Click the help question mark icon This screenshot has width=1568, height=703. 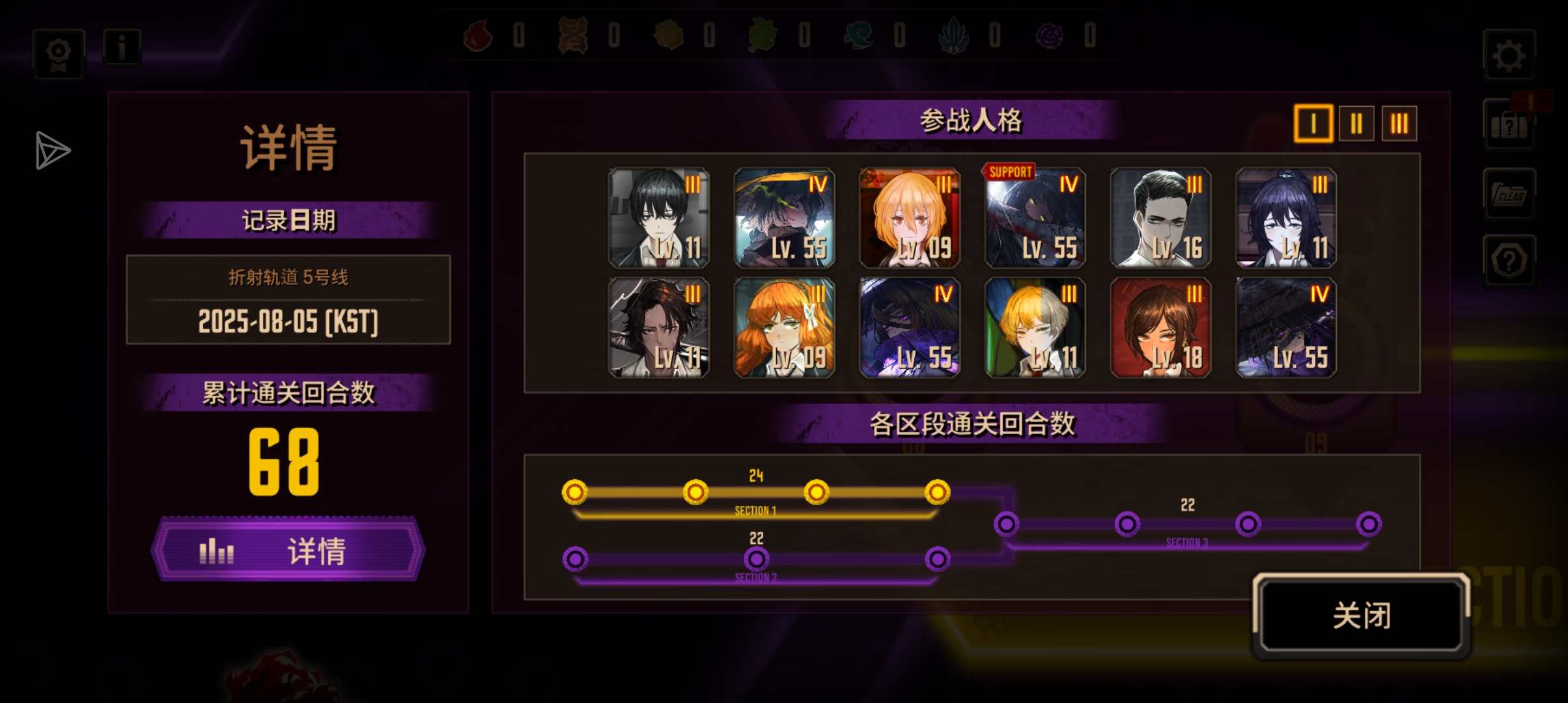pyautogui.click(x=1509, y=261)
